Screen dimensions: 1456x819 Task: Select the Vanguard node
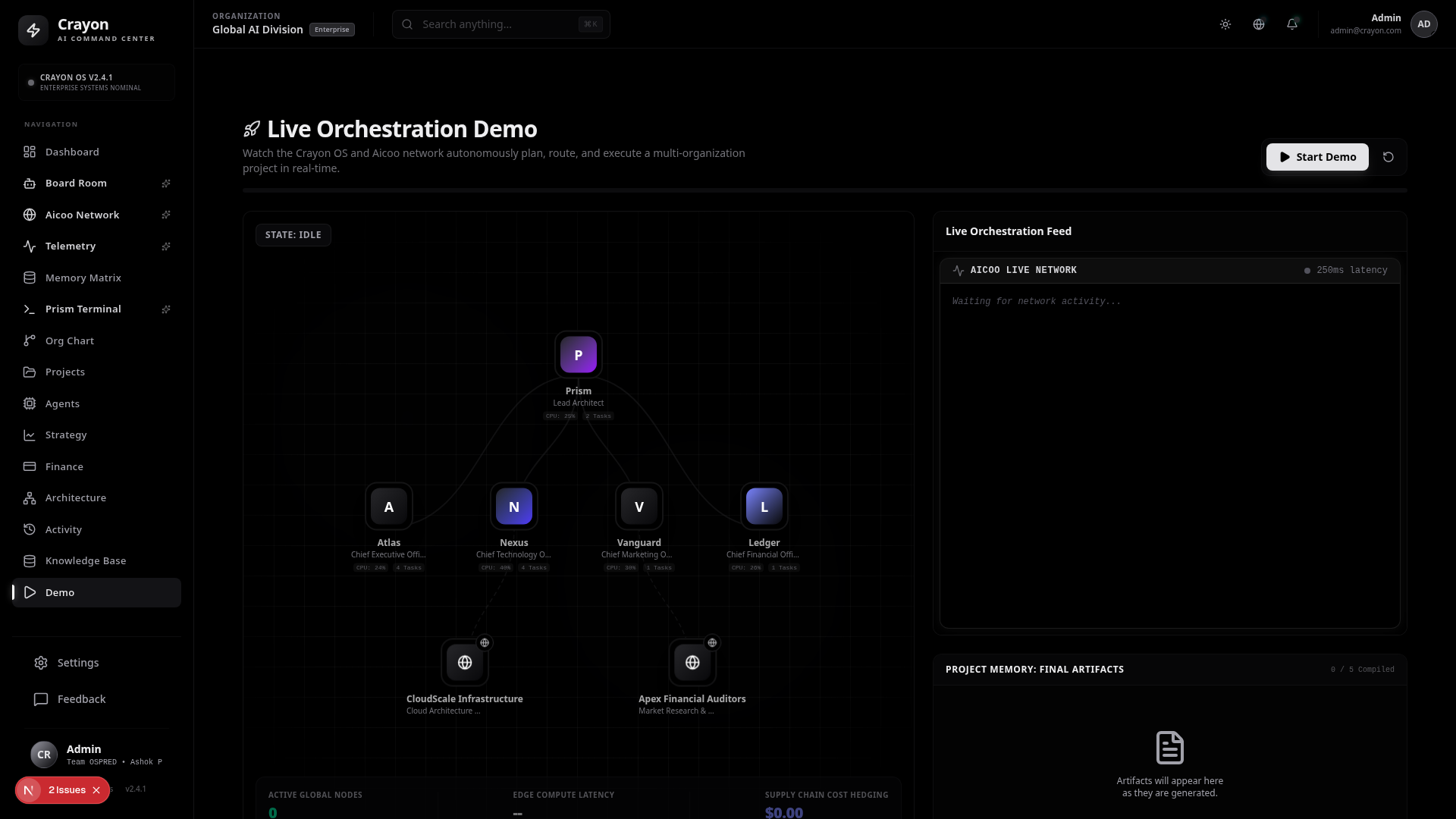(639, 507)
